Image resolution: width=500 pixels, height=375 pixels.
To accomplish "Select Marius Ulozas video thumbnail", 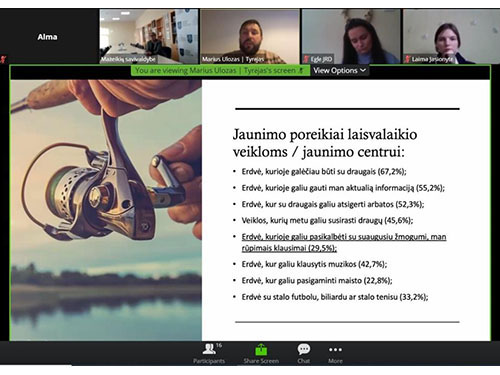I will point(250,37).
